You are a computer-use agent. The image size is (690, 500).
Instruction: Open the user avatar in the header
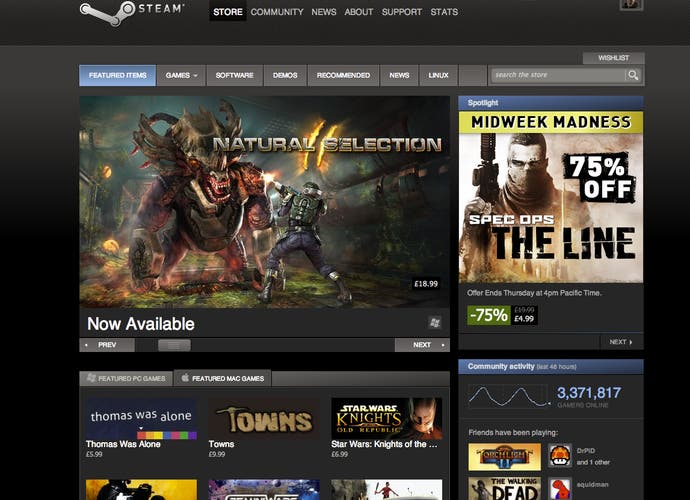(x=631, y=4)
